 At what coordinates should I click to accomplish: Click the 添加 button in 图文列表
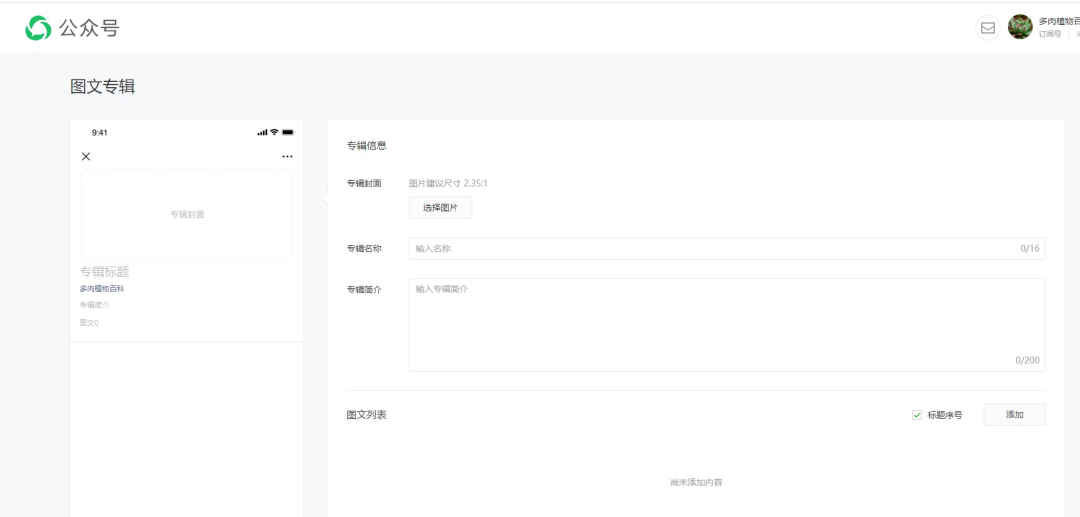point(1015,414)
